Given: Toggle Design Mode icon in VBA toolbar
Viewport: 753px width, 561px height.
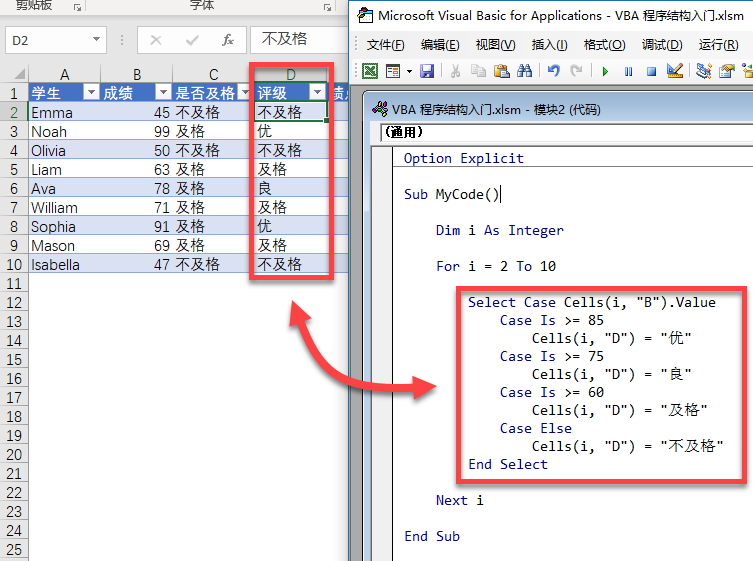Looking at the screenshot, I should point(674,71).
